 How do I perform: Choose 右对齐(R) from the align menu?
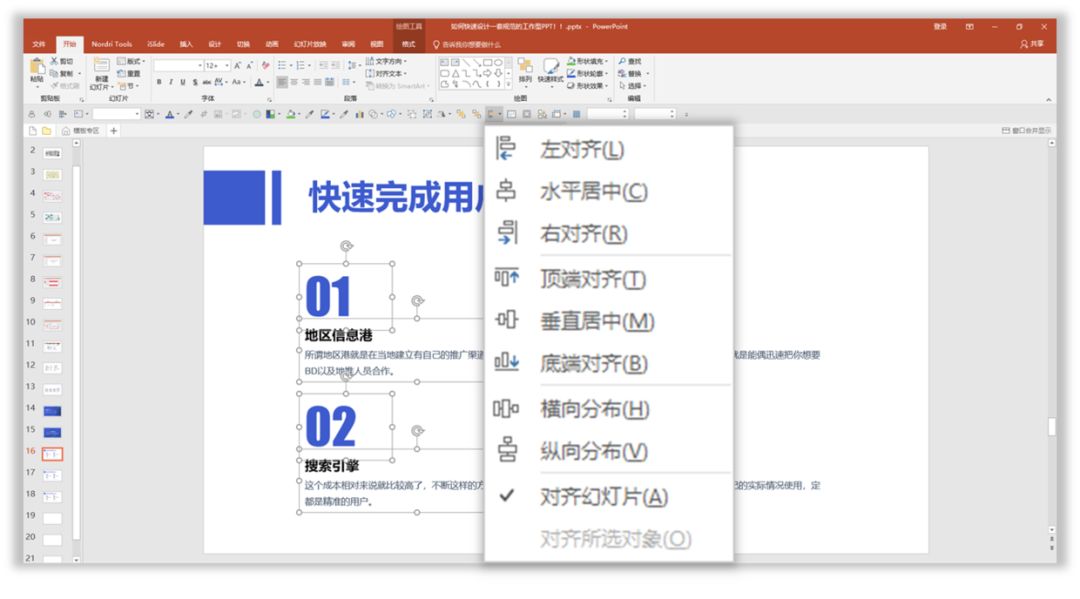click(x=609, y=234)
